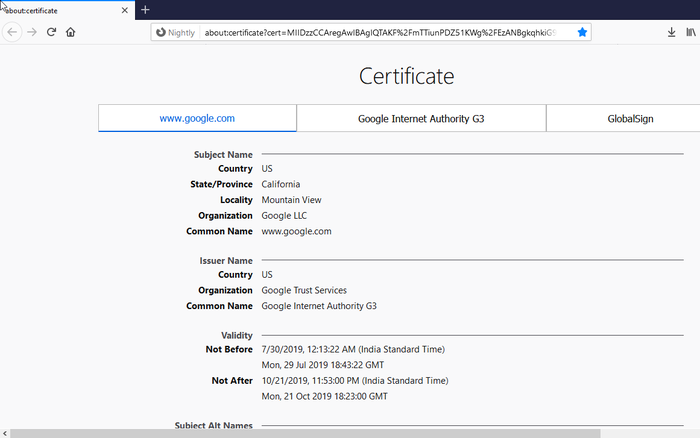Click the blue bookmark star
This screenshot has width=700, height=438.
coord(582,32)
